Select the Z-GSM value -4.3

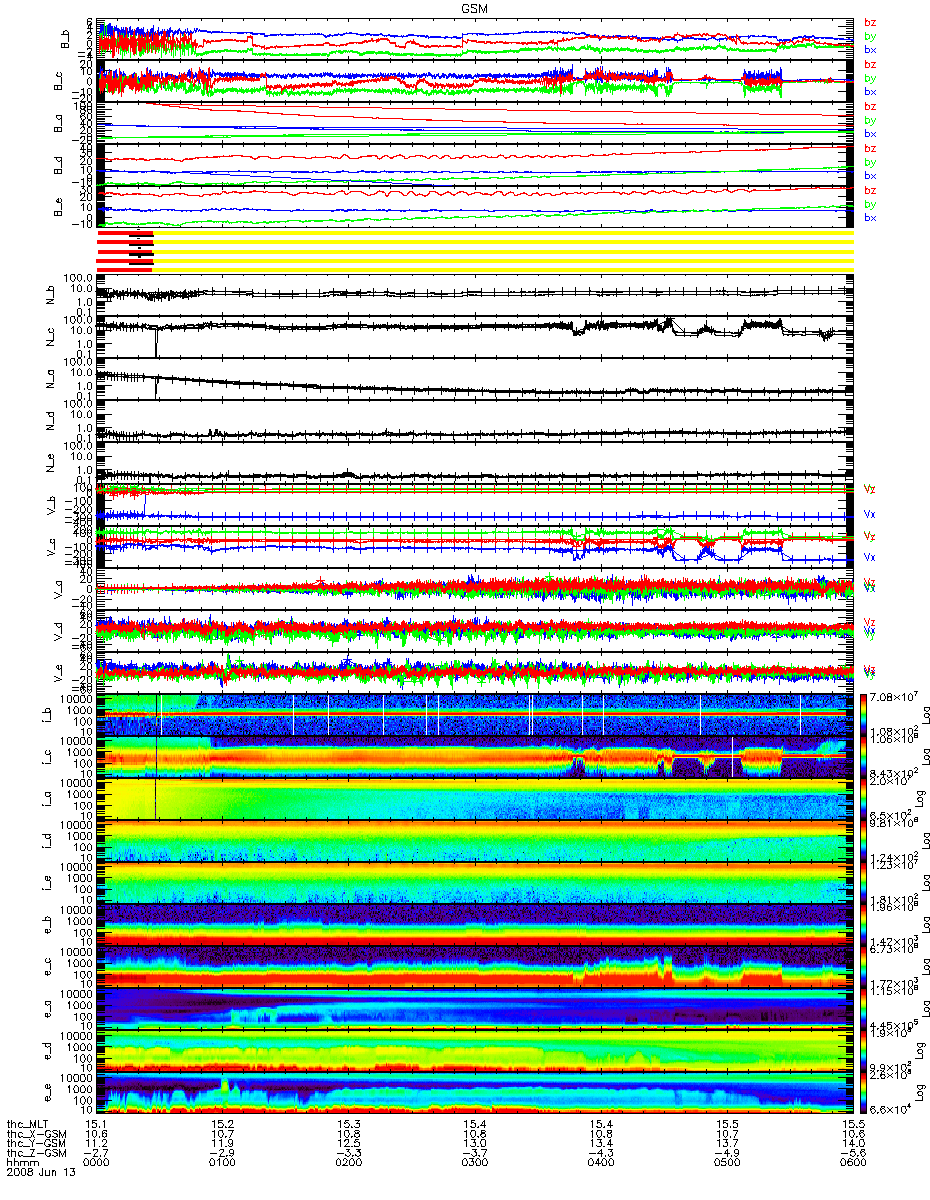point(600,1153)
